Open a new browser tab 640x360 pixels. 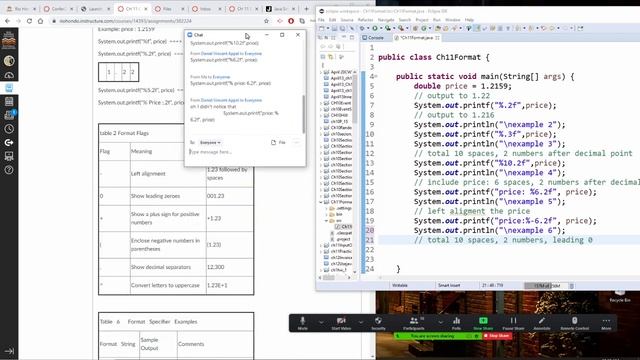(x=307, y=9)
